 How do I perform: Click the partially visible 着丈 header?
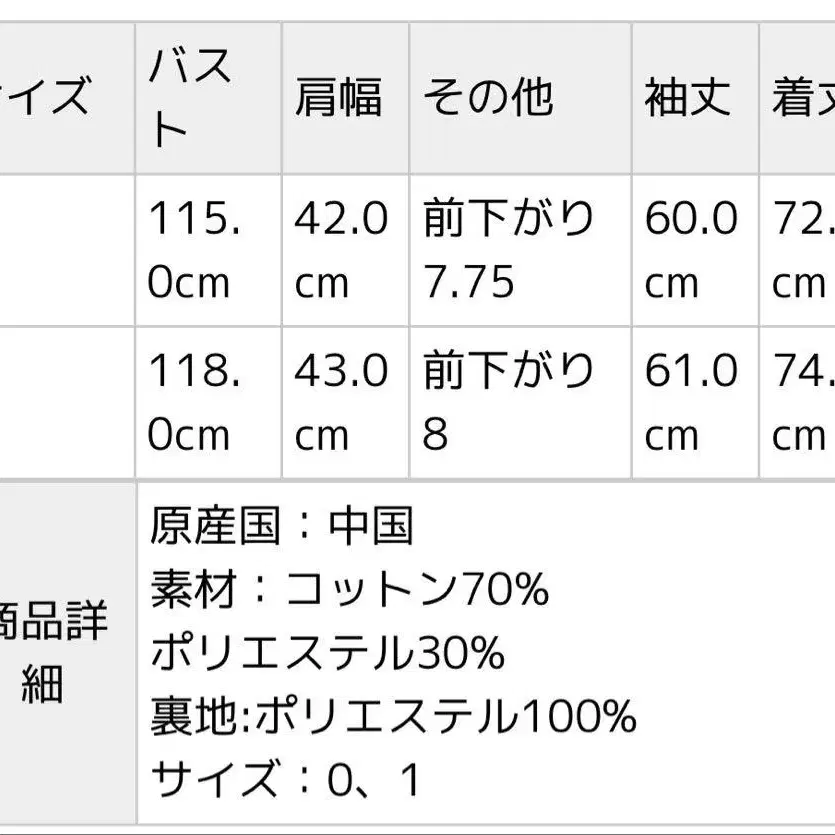pyautogui.click(x=802, y=100)
